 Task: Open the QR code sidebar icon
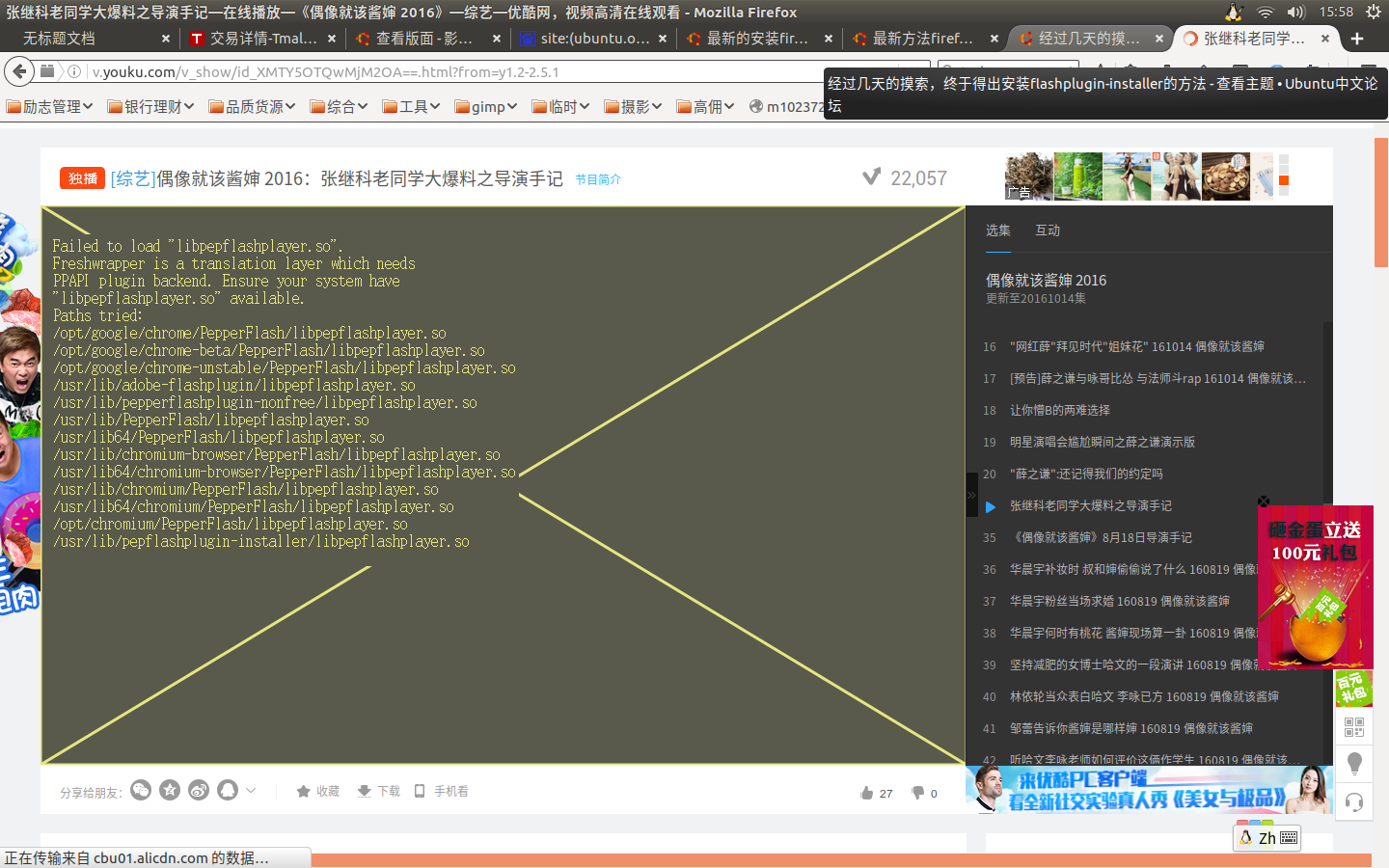point(1354,727)
